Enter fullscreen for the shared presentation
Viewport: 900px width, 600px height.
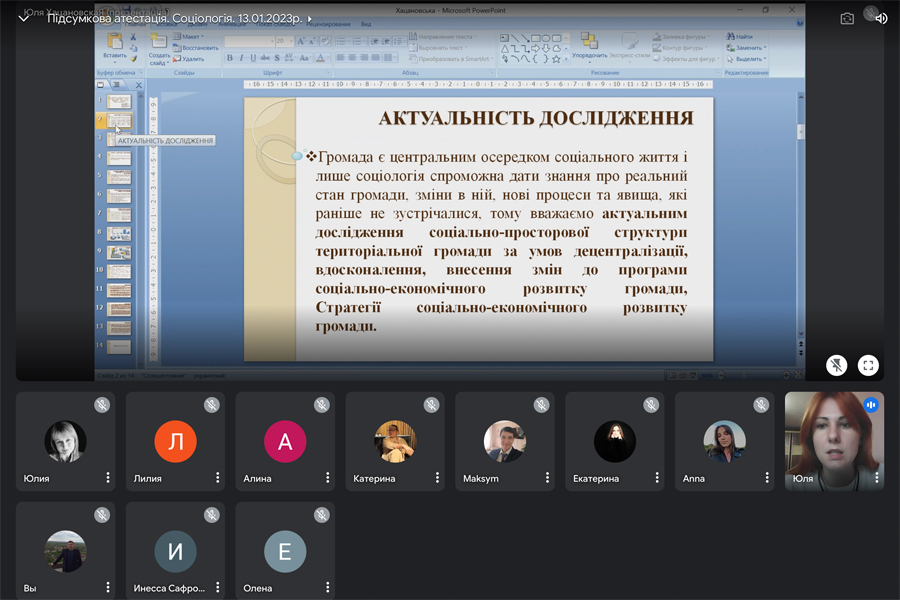point(868,366)
